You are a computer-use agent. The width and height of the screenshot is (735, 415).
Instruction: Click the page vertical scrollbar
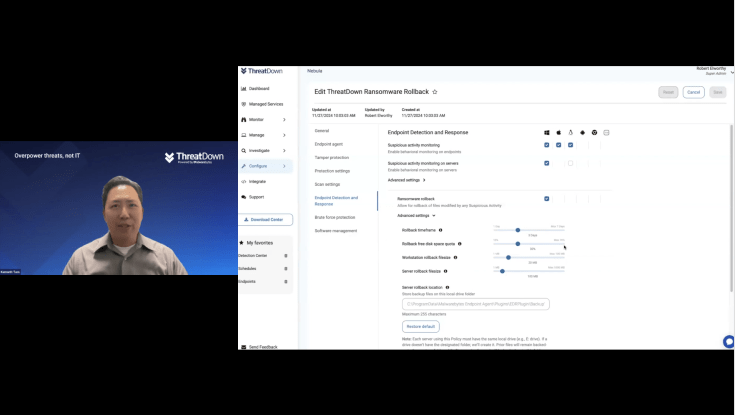click(x=731, y=209)
